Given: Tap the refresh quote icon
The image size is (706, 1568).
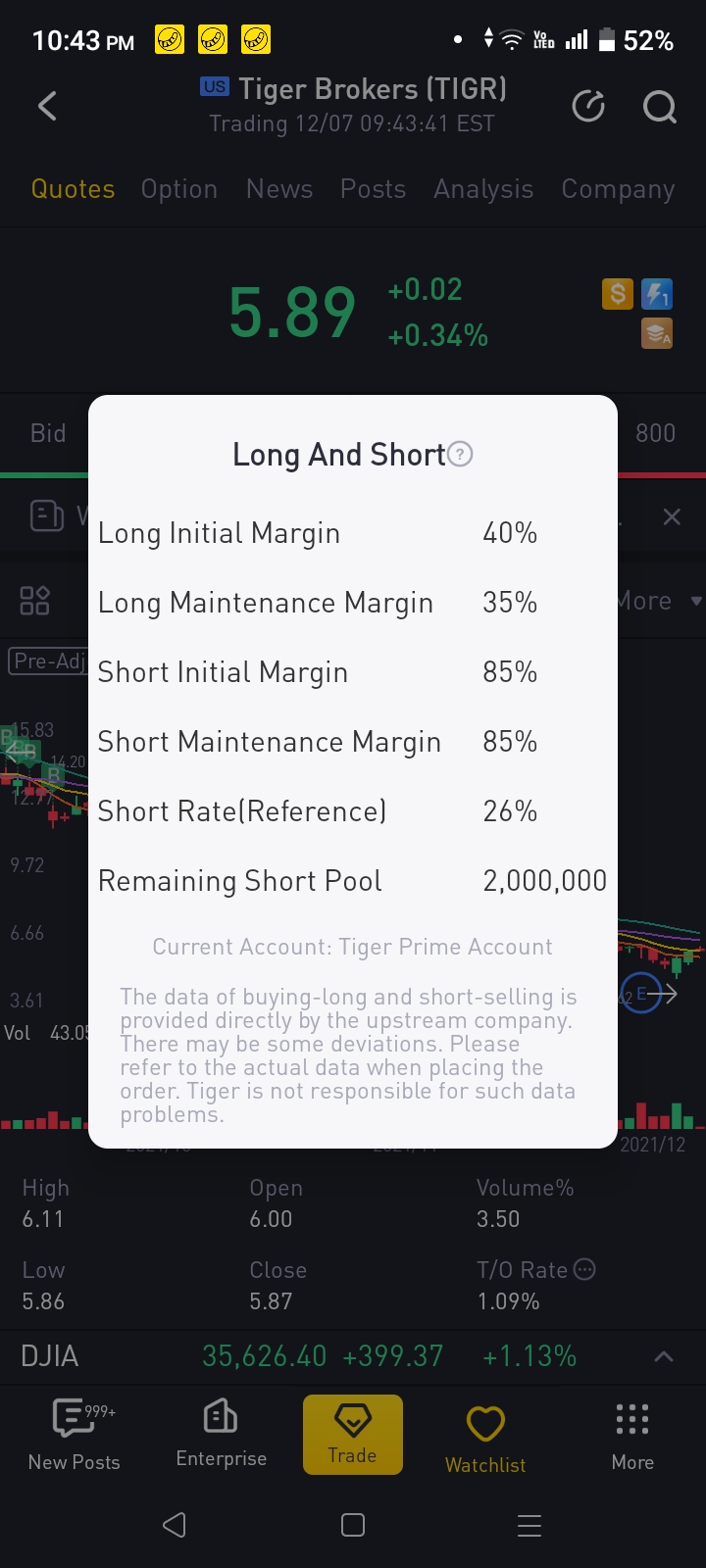Looking at the screenshot, I should (588, 106).
